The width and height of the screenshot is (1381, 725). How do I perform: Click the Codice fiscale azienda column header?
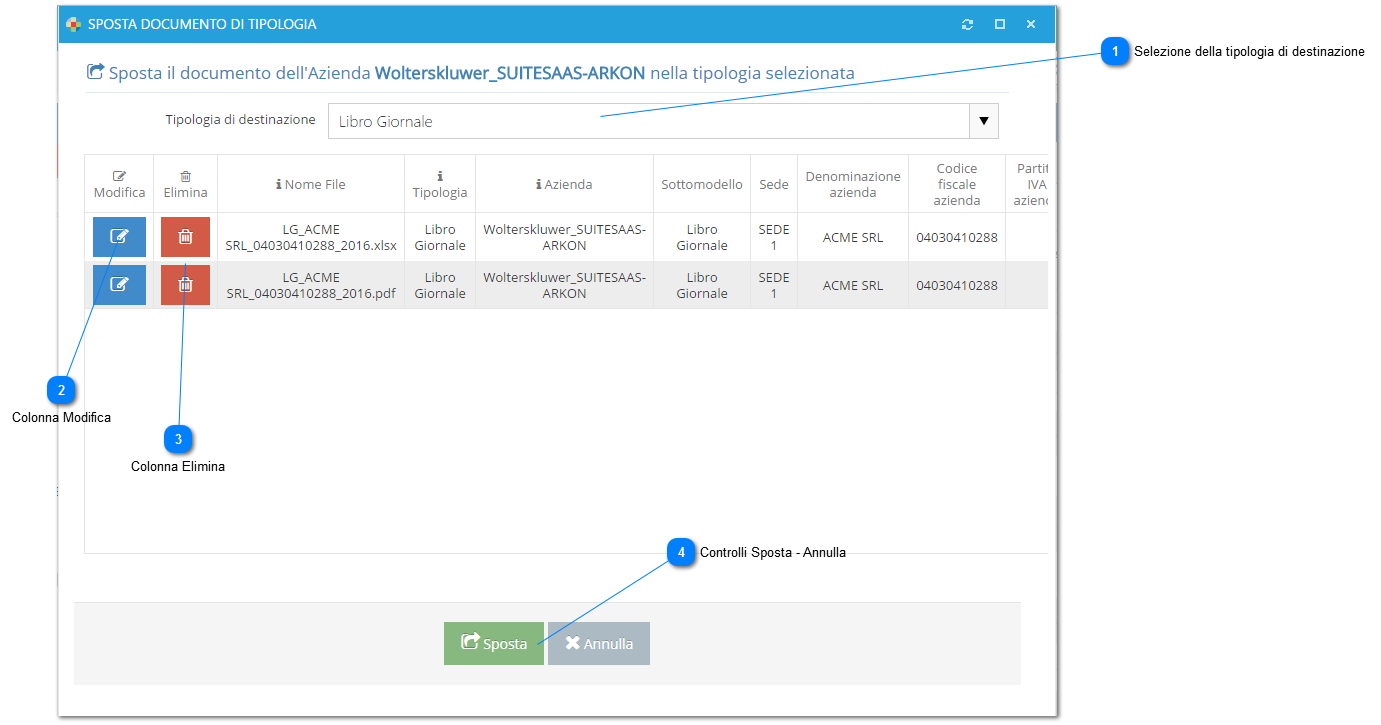click(957, 184)
